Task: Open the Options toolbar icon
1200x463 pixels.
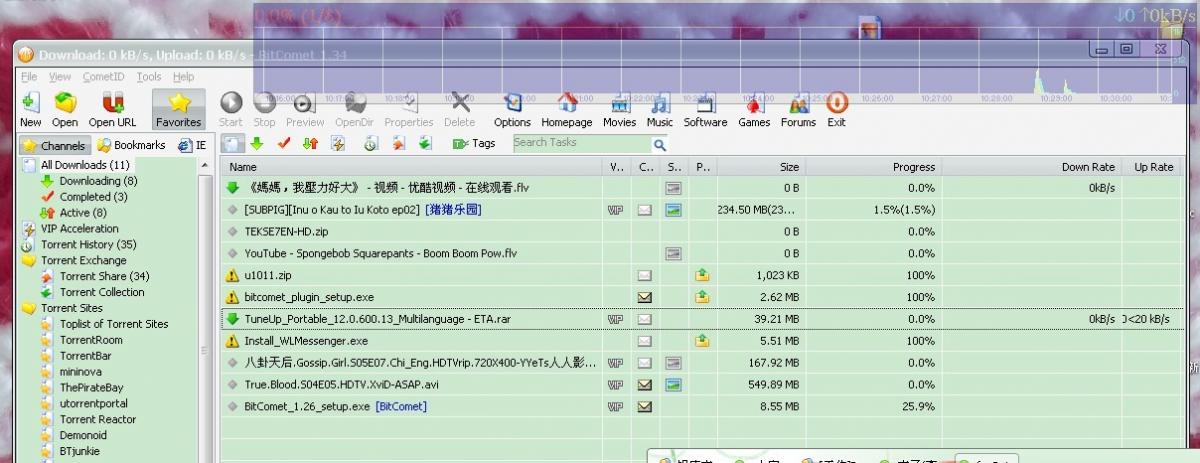Action: [x=512, y=109]
